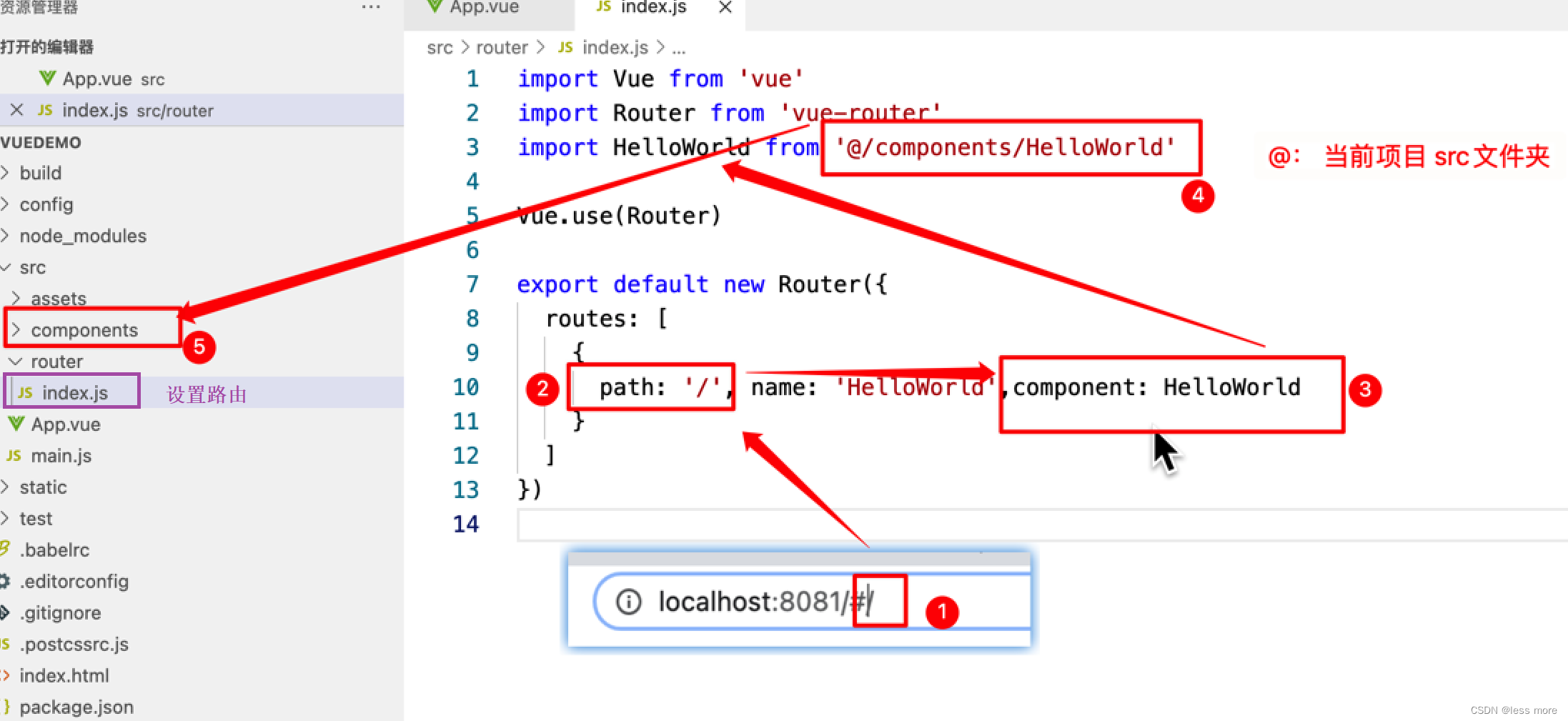The image size is (1568, 721).
Task: Click the component: HelloWorld property
Action: pyautogui.click(x=1156, y=387)
